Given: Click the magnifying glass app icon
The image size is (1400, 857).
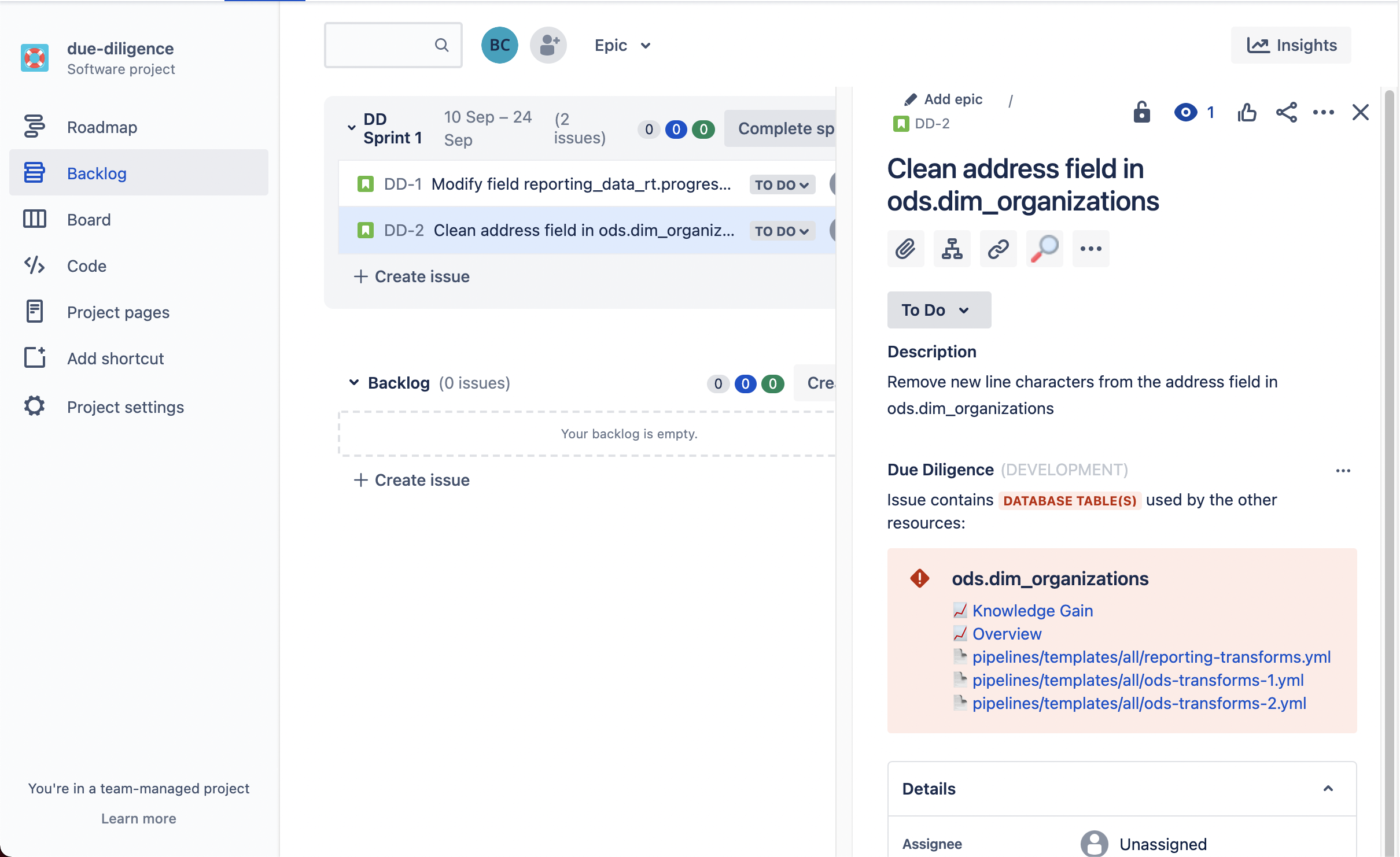Looking at the screenshot, I should (1044, 249).
